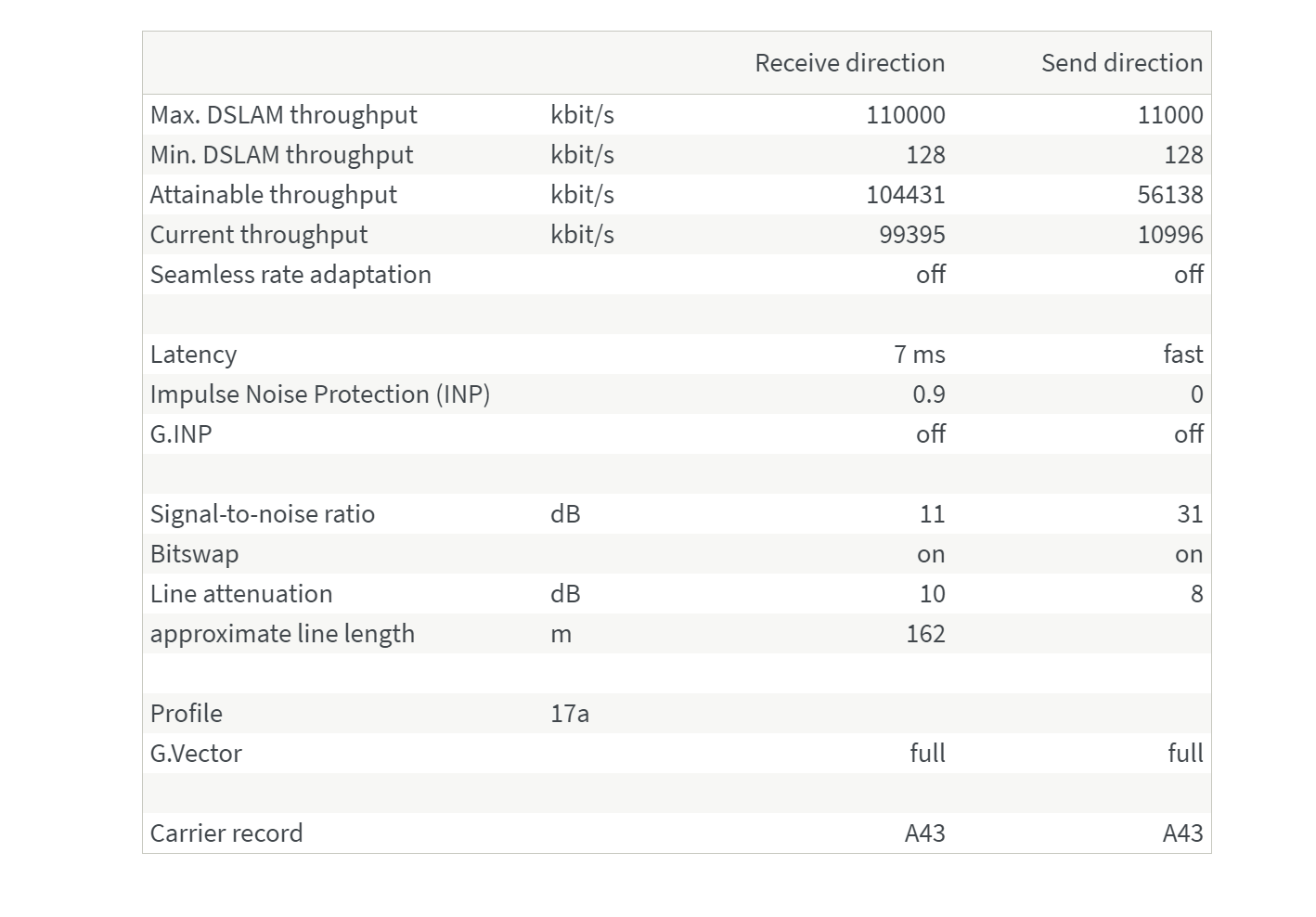
Task: Select the Max. DSLAM throughput row label
Action: coord(284,115)
